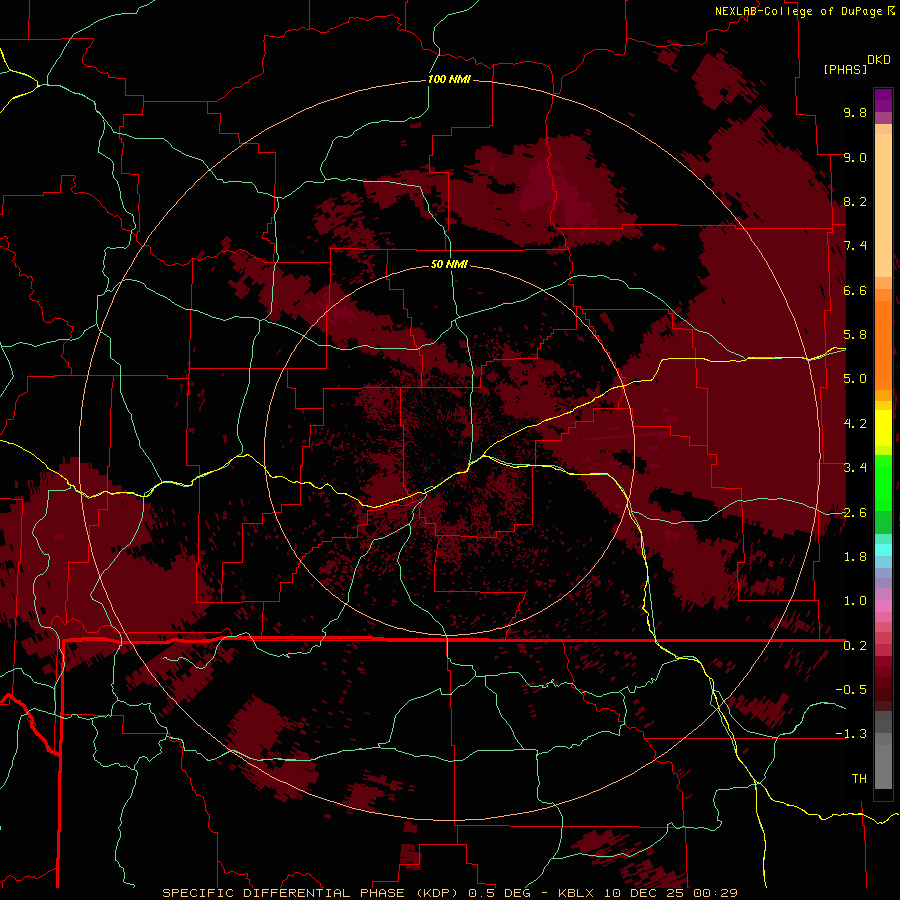Click the -1.3 scale value

coord(851,734)
